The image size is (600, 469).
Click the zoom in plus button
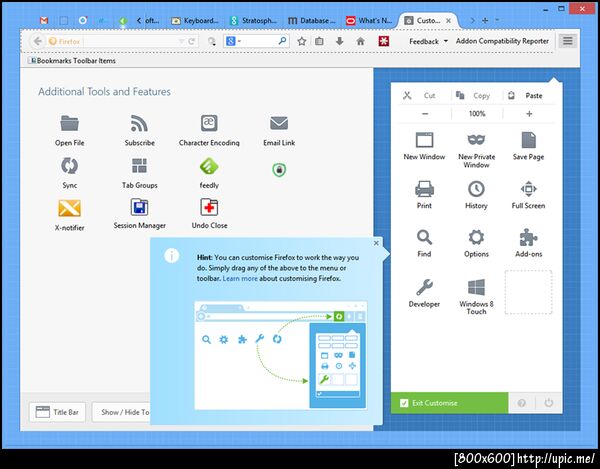pyautogui.click(x=529, y=114)
